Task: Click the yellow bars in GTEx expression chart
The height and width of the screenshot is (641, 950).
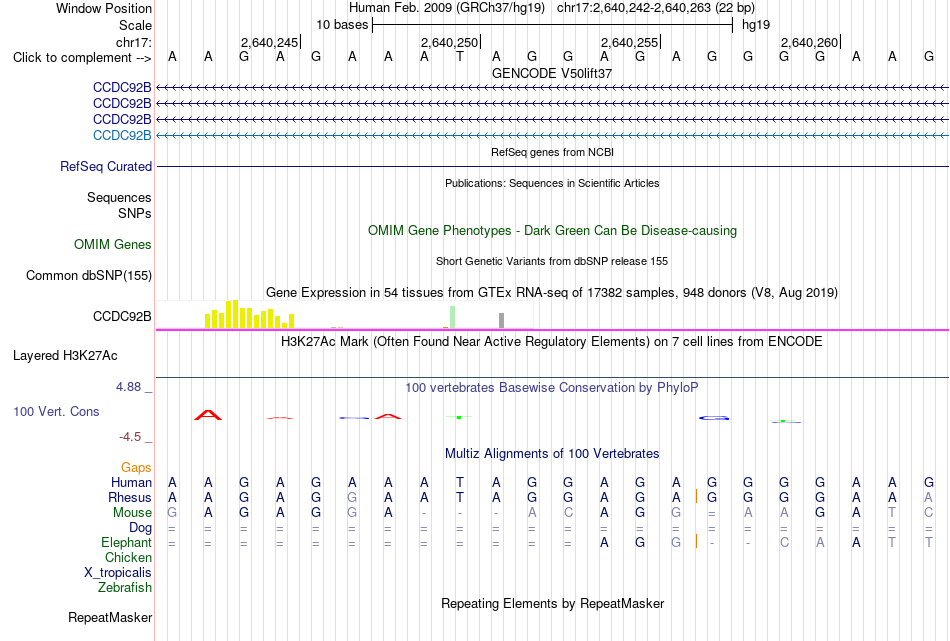Action: coord(250,314)
